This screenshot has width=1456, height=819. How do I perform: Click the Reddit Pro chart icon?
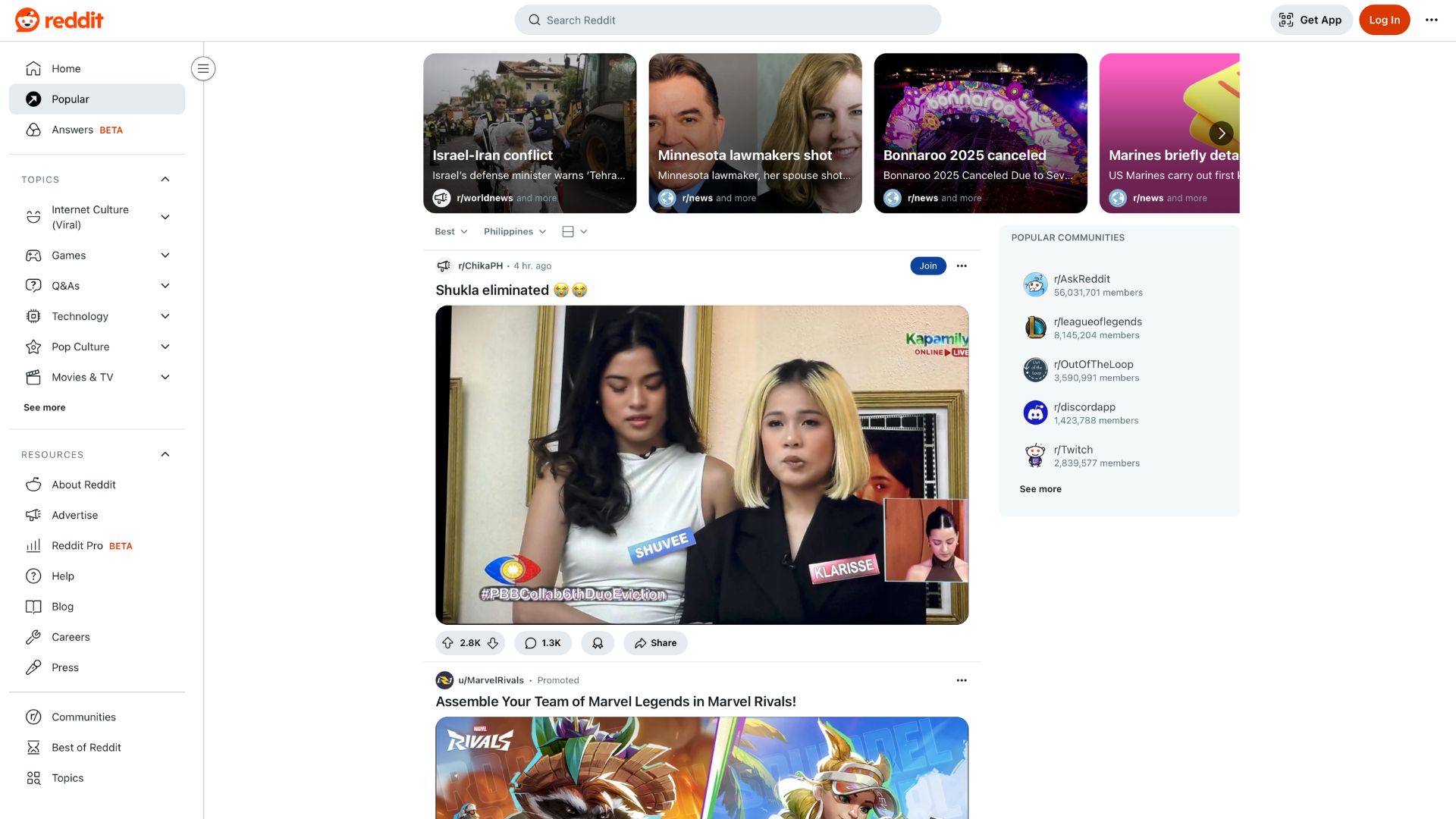(x=33, y=545)
